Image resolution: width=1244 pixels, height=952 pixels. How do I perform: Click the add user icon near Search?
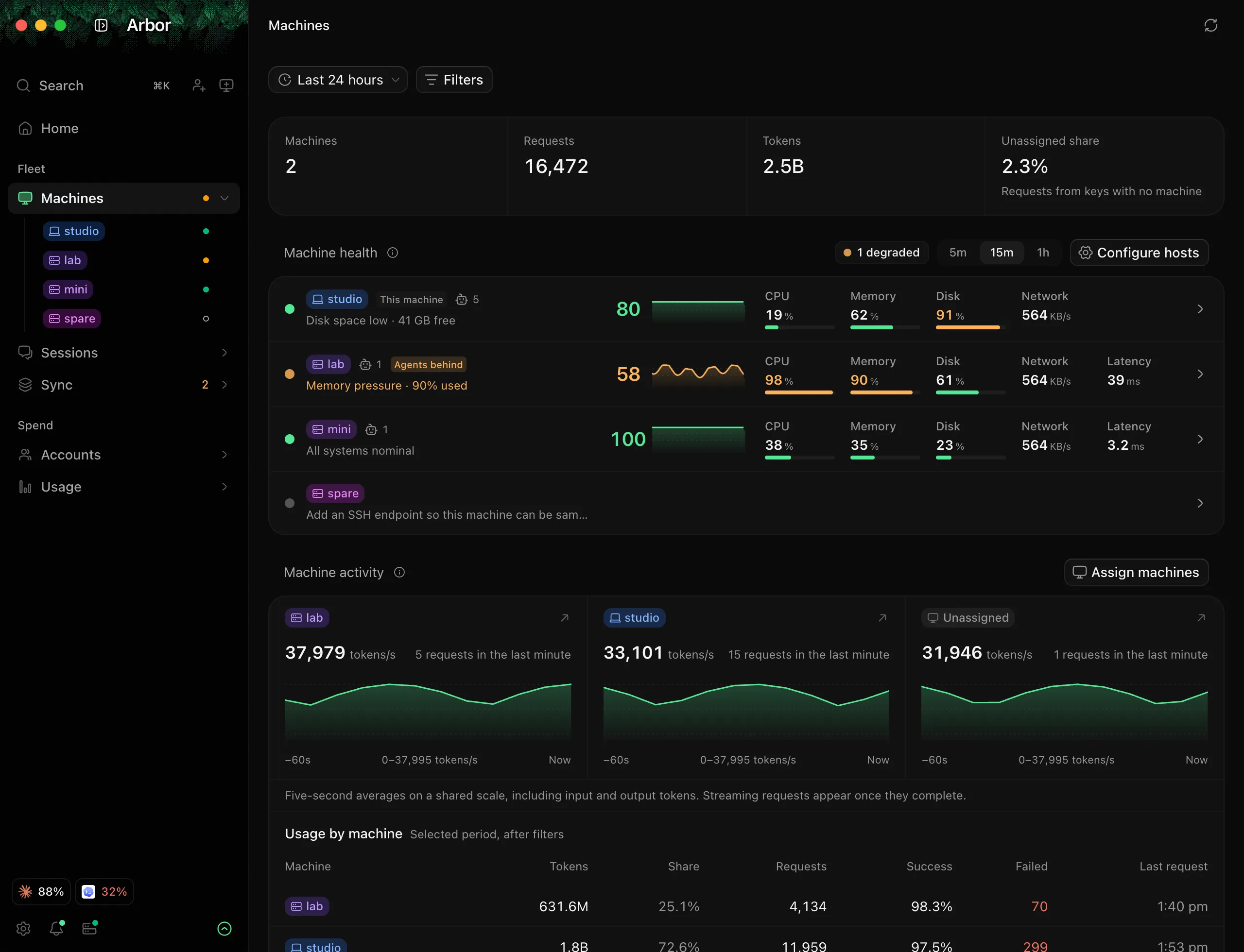pyautogui.click(x=198, y=85)
